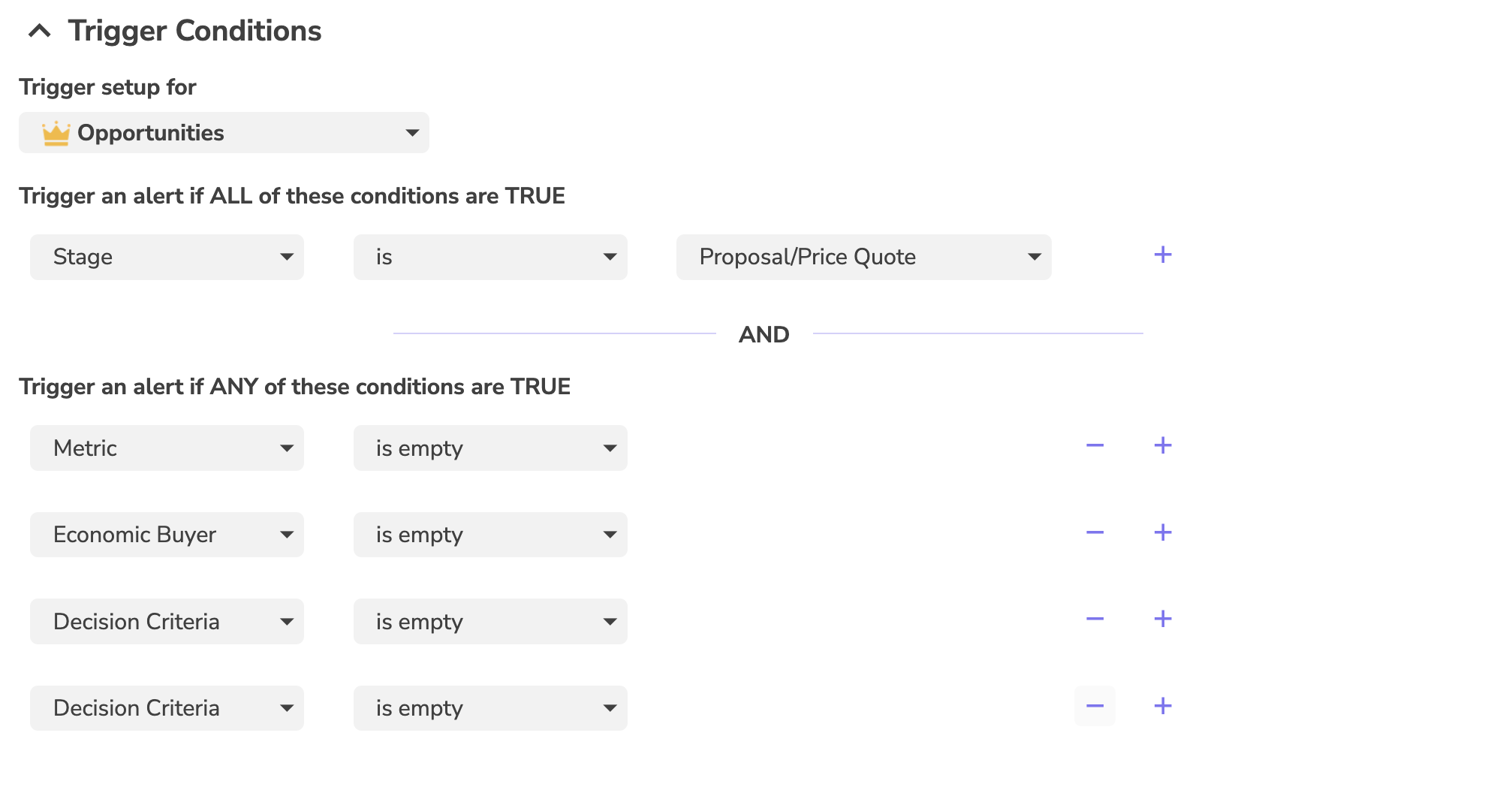Click the plus icon beside Proposal/Price Quote
Viewport: 1512px width, 787px height.
point(1162,255)
